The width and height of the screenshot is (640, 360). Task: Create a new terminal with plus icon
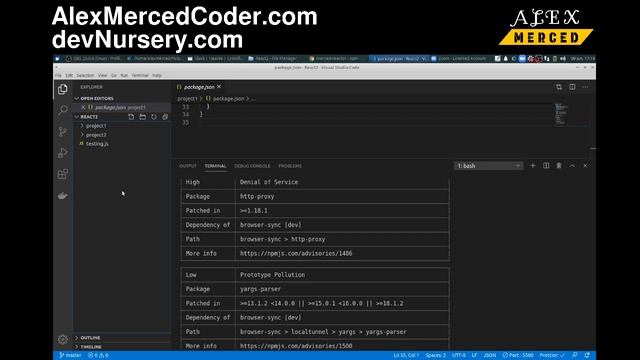(533, 166)
